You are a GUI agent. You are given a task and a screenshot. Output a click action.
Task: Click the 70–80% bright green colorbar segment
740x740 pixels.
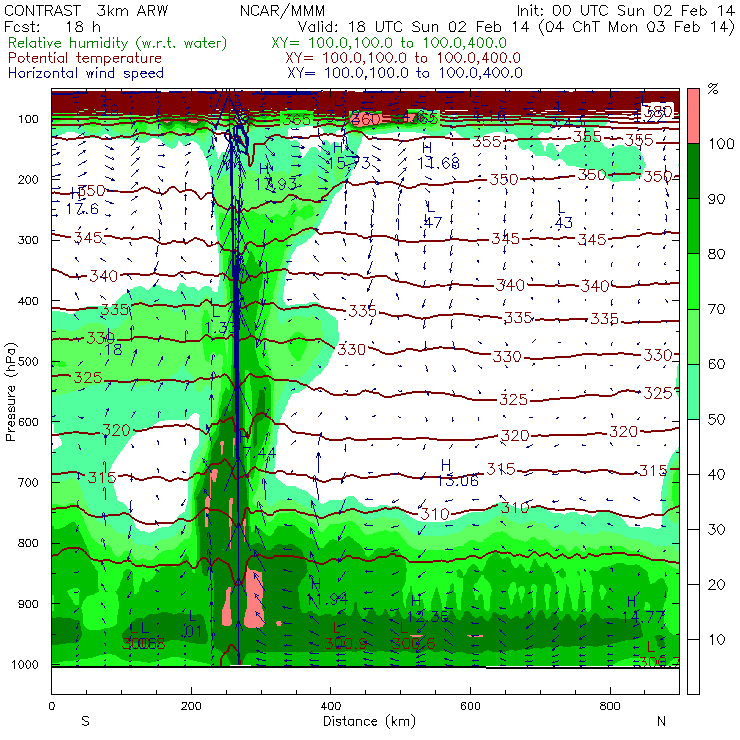pos(693,281)
